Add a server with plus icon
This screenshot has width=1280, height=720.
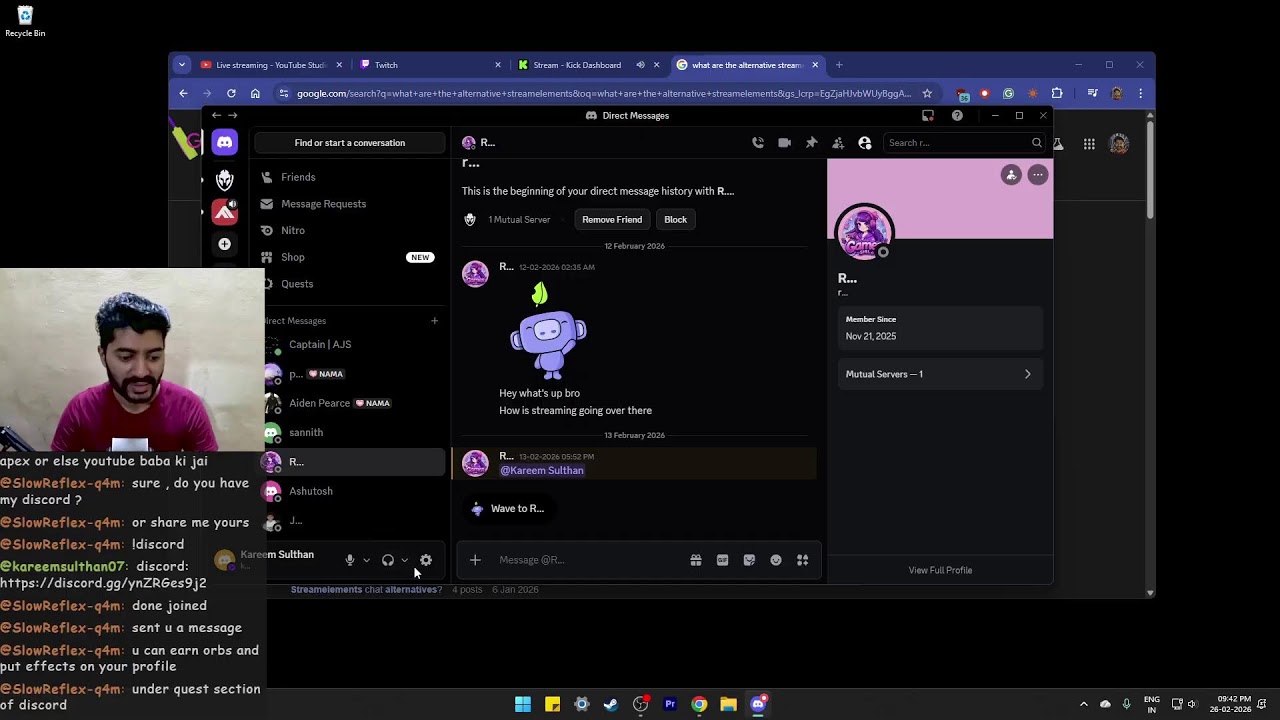click(224, 244)
